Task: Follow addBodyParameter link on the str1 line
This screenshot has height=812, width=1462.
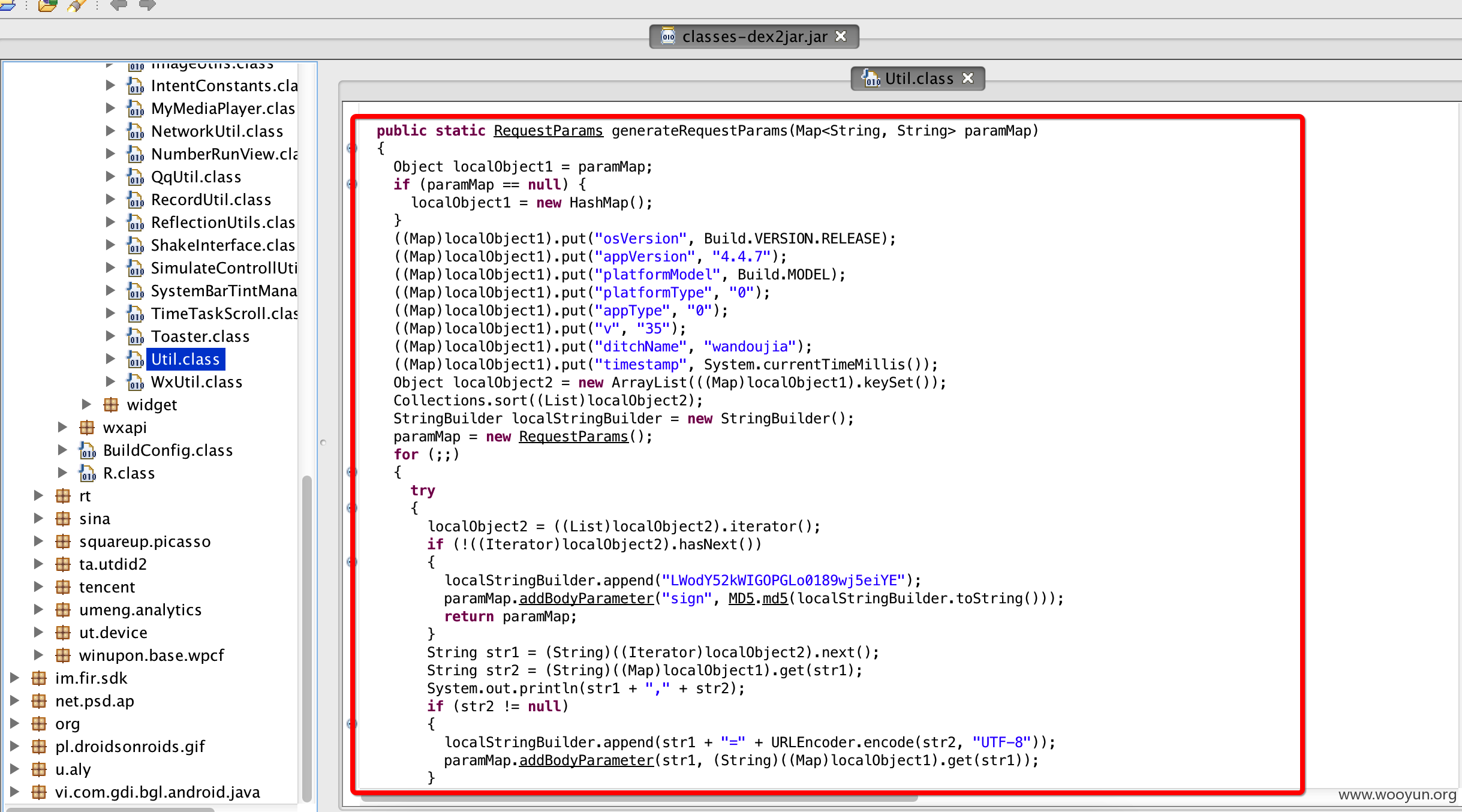Action: point(586,760)
